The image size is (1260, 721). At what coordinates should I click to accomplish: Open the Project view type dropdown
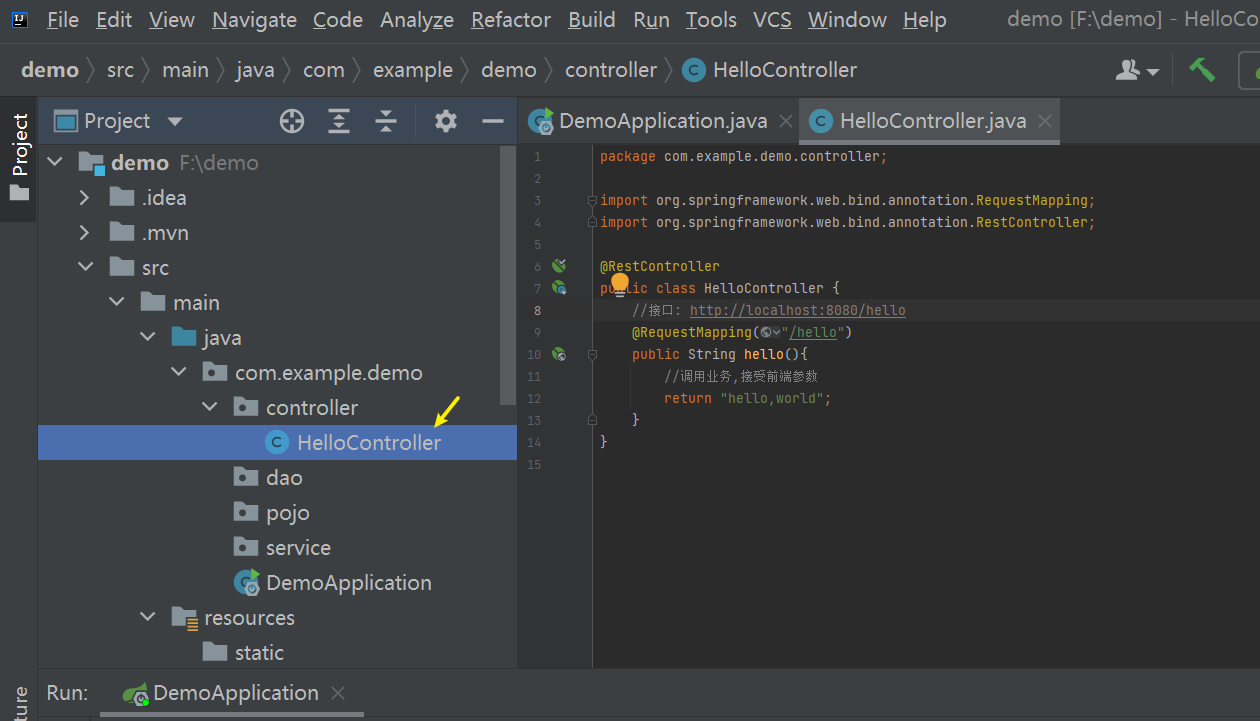pyautogui.click(x=175, y=121)
